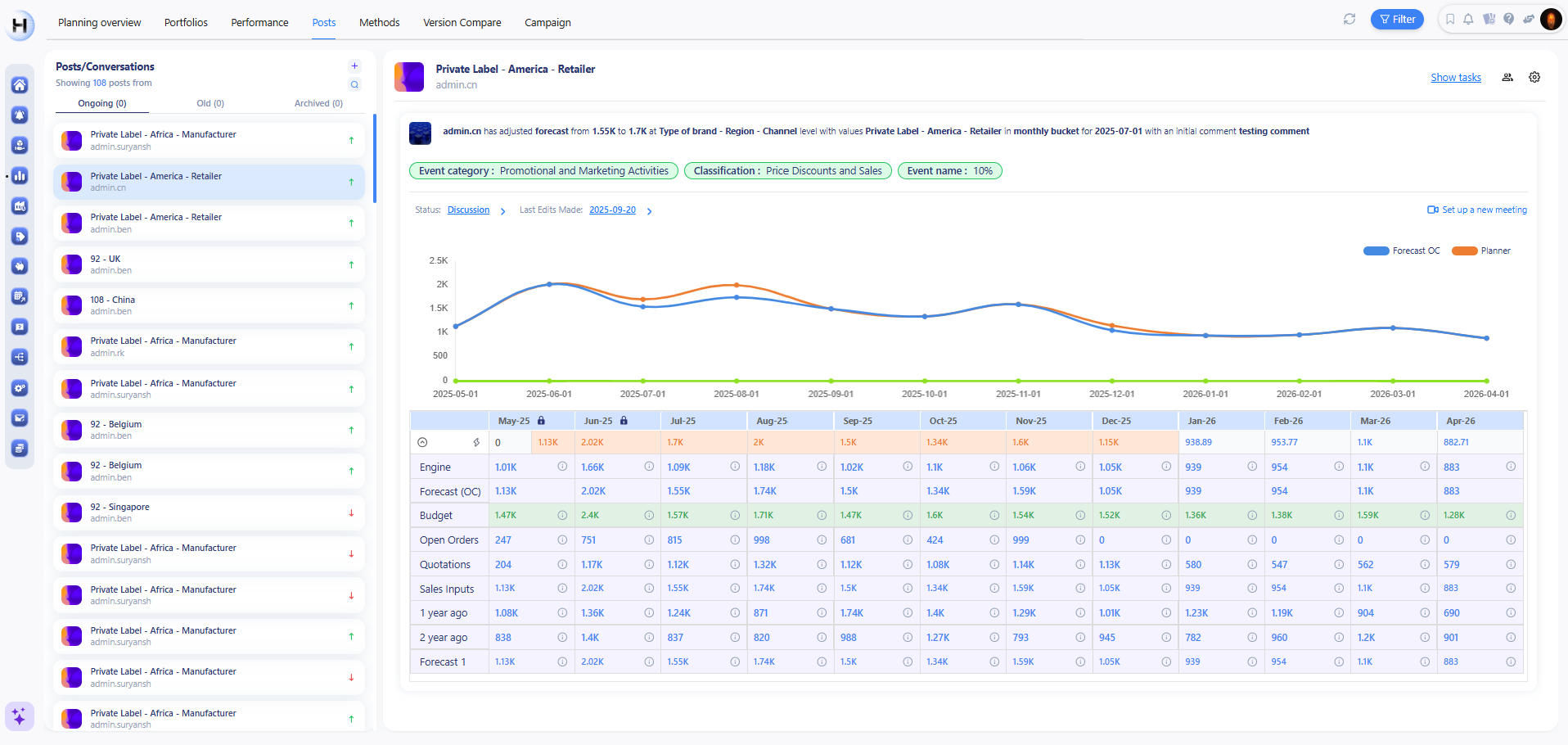Toggle the Forecast OC legend series
This screenshot has width=1568, height=745.
tap(1401, 251)
